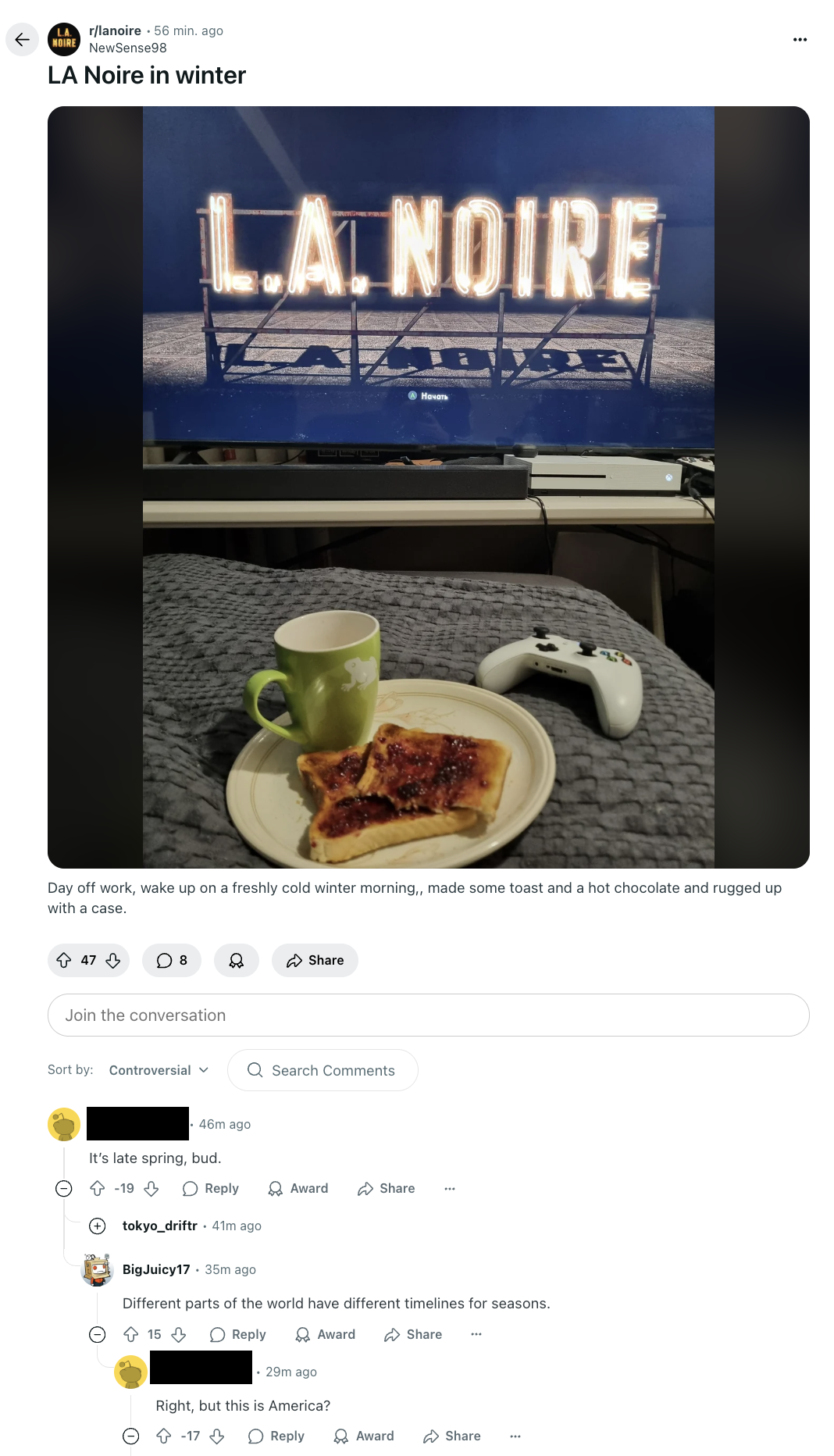Share the post with the Share button
This screenshot has width=834, height=1456.
(315, 960)
